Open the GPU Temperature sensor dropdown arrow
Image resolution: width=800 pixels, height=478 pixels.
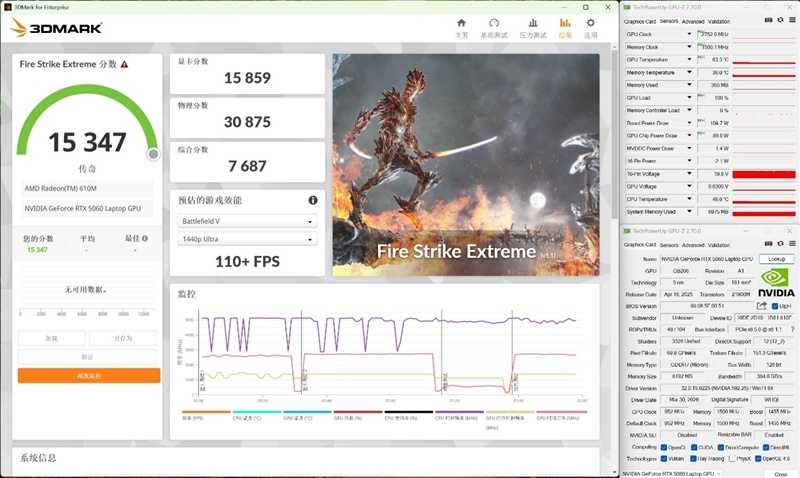(x=689, y=60)
